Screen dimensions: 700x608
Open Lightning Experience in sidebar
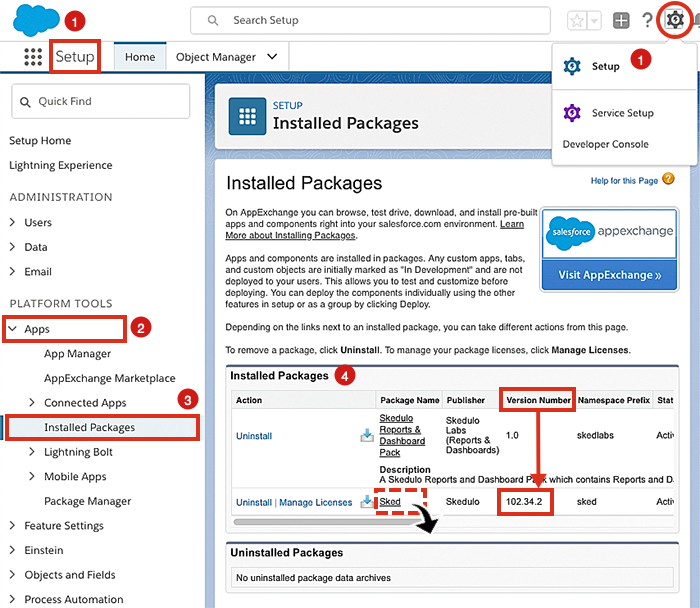click(61, 165)
